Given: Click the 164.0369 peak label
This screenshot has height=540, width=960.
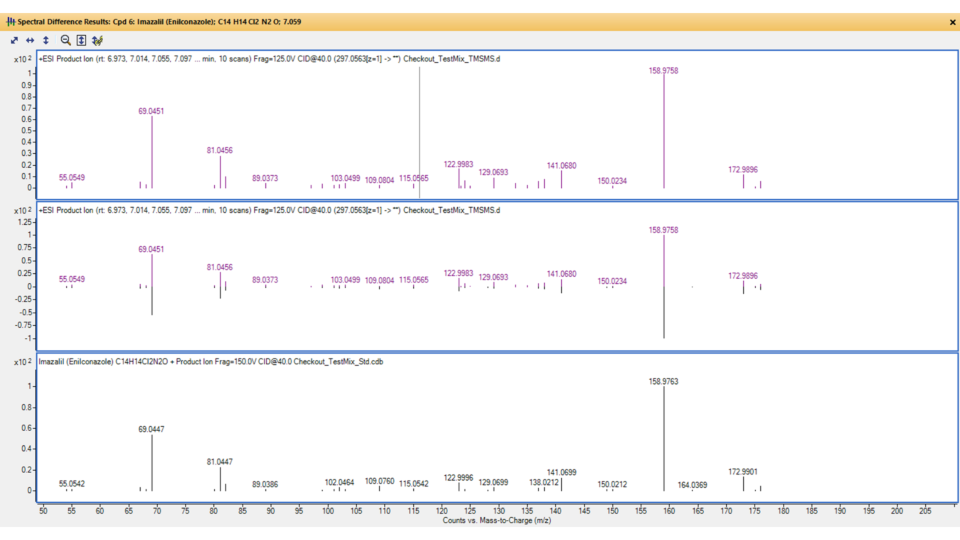Looking at the screenshot, I should point(692,485).
